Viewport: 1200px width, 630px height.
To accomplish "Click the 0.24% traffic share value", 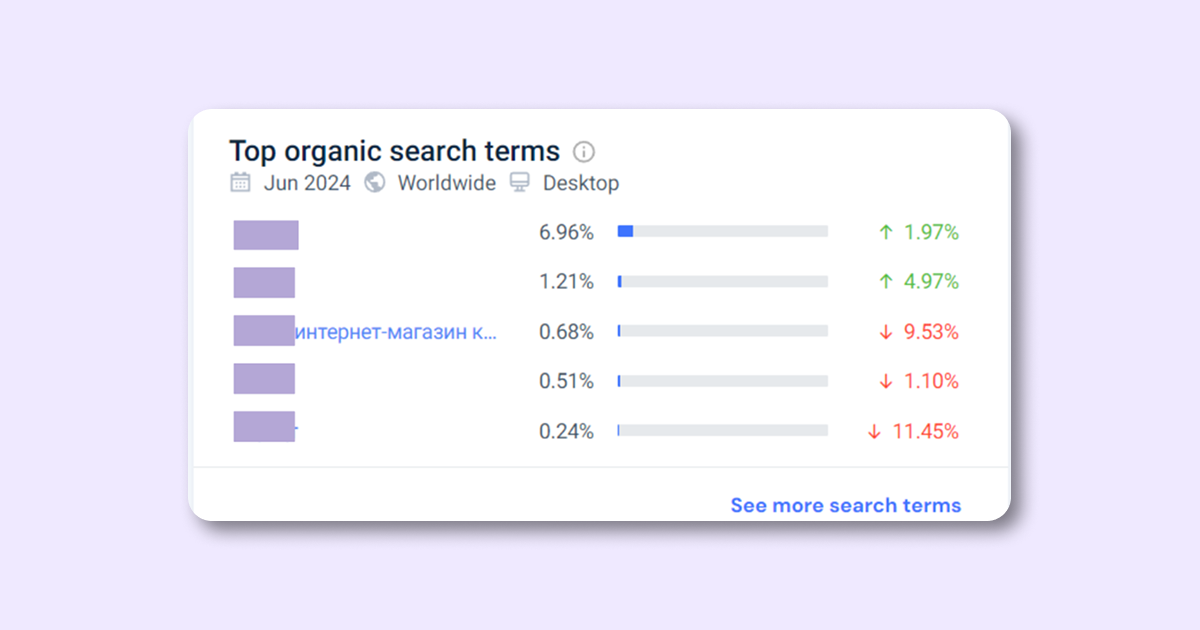I will 566,432.
